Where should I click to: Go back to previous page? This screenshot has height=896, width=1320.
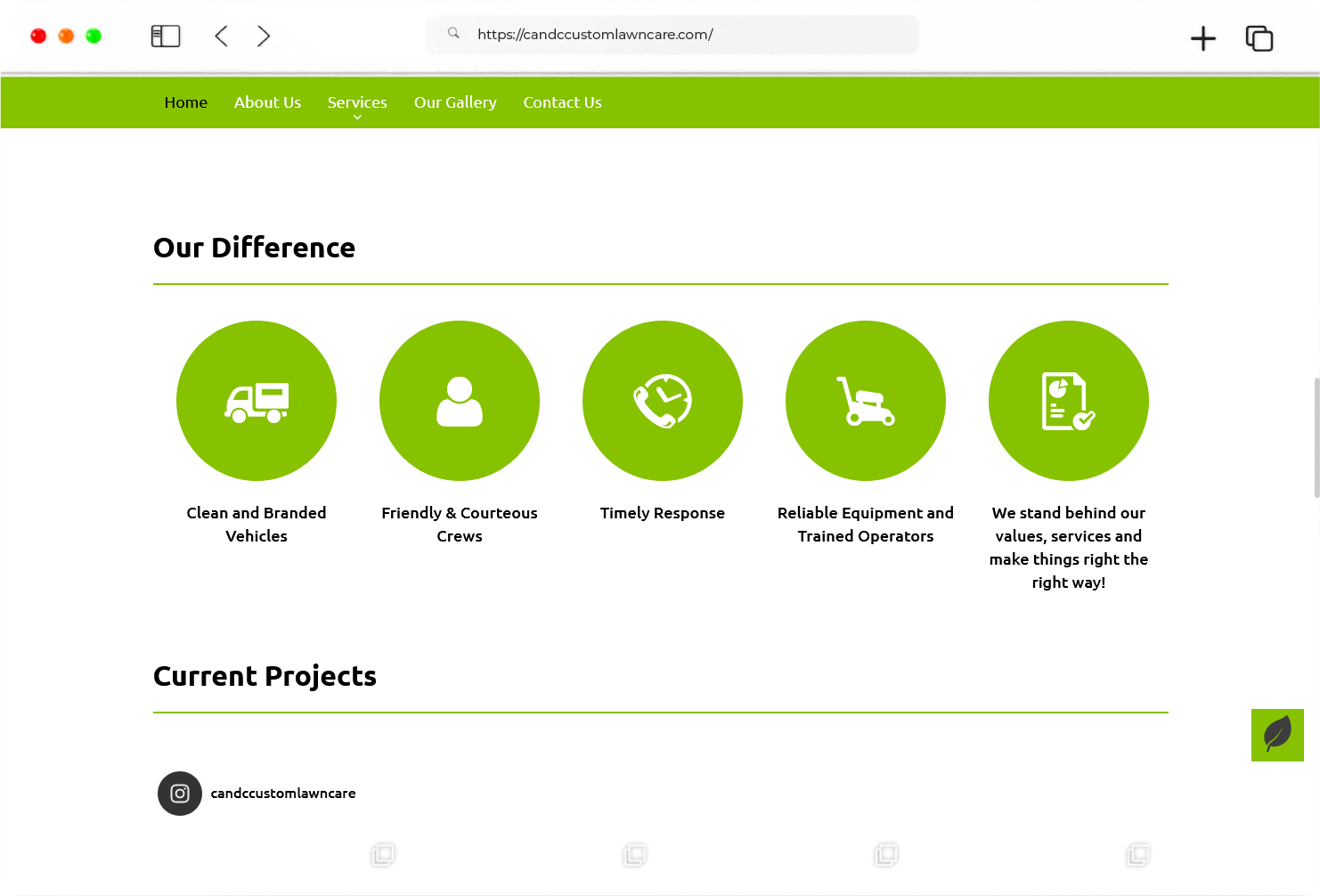click(222, 36)
